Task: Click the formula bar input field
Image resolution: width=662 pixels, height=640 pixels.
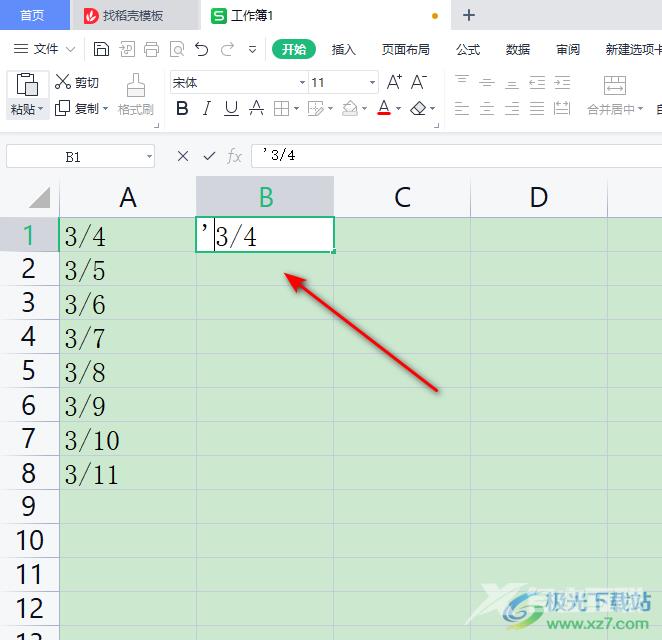Action: coord(456,156)
